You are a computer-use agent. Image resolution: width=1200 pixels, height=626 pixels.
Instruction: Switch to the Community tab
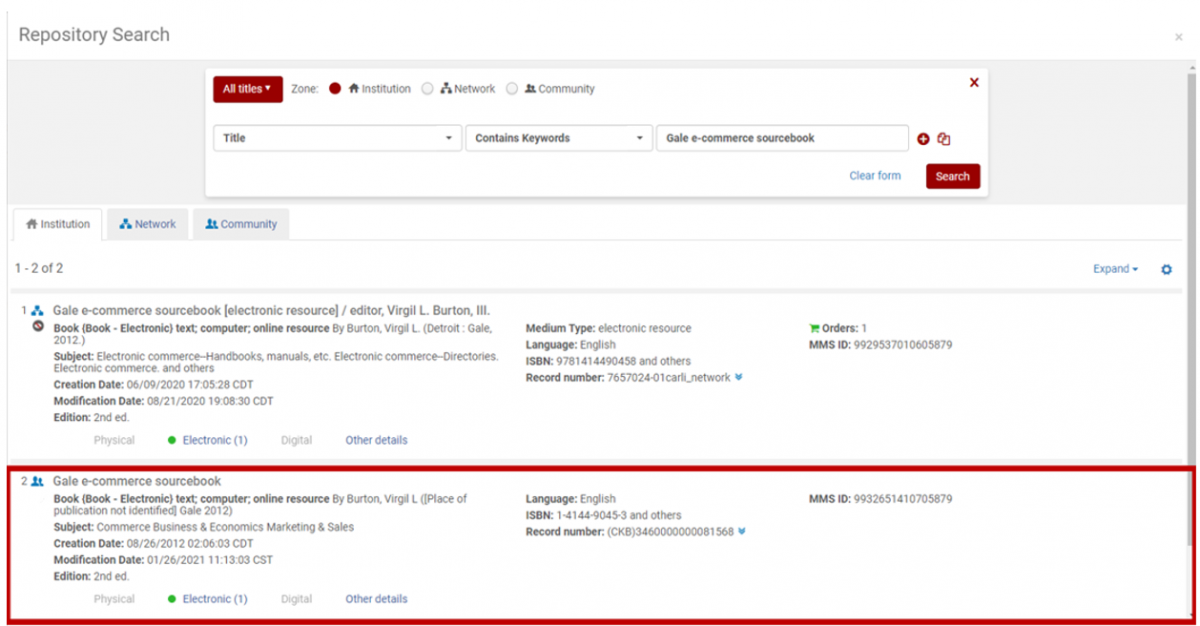[x=241, y=224]
